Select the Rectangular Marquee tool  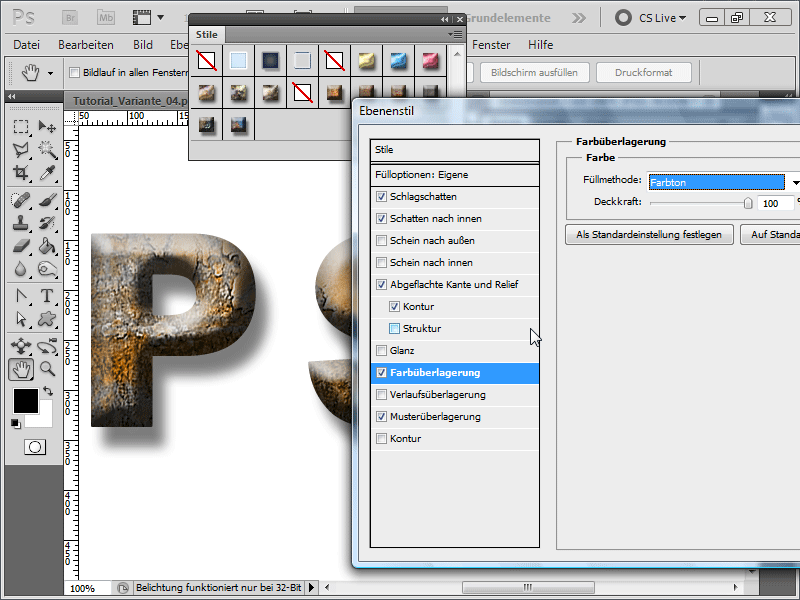(20, 126)
